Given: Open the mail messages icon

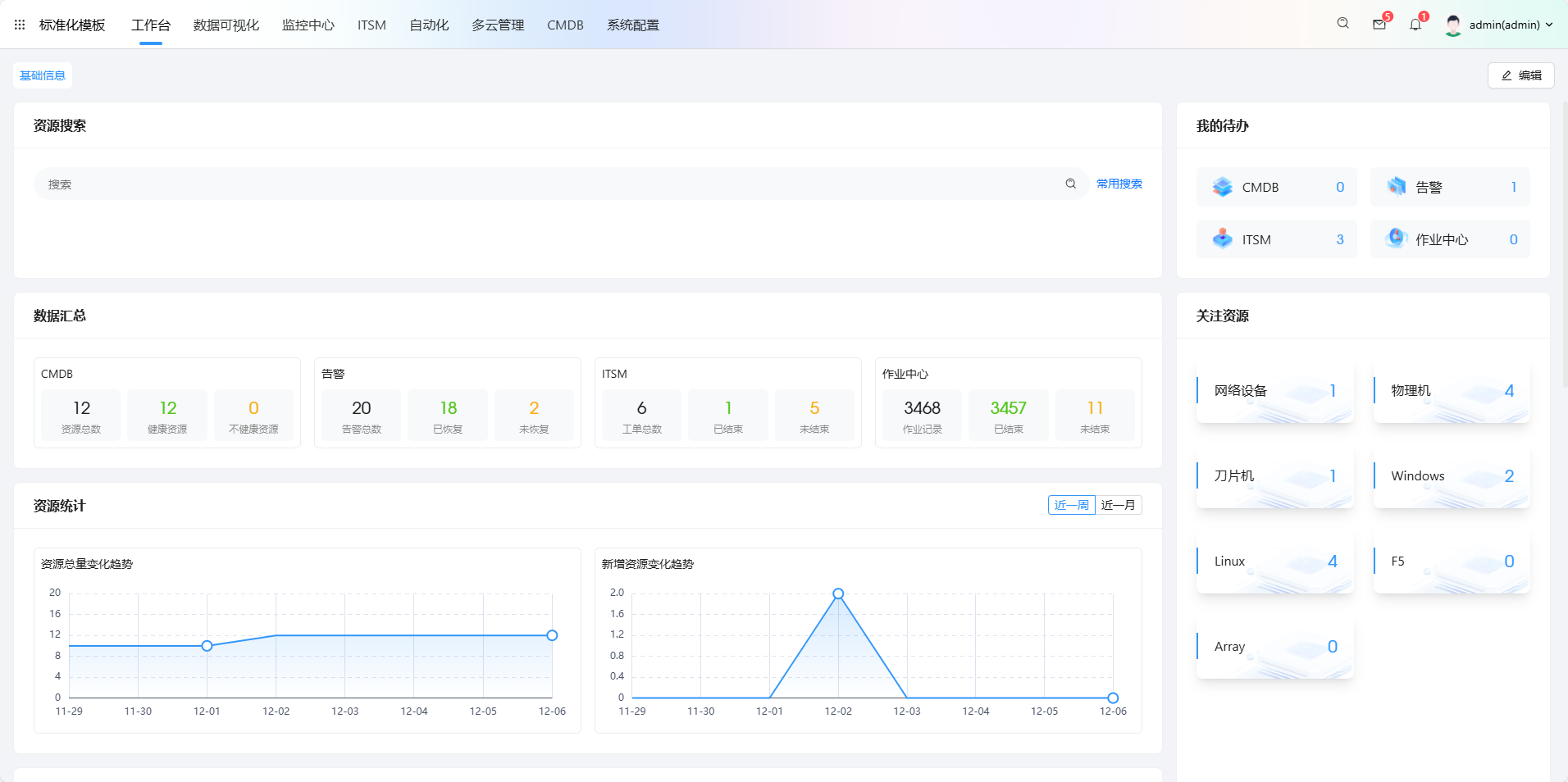Looking at the screenshot, I should 1379,25.
